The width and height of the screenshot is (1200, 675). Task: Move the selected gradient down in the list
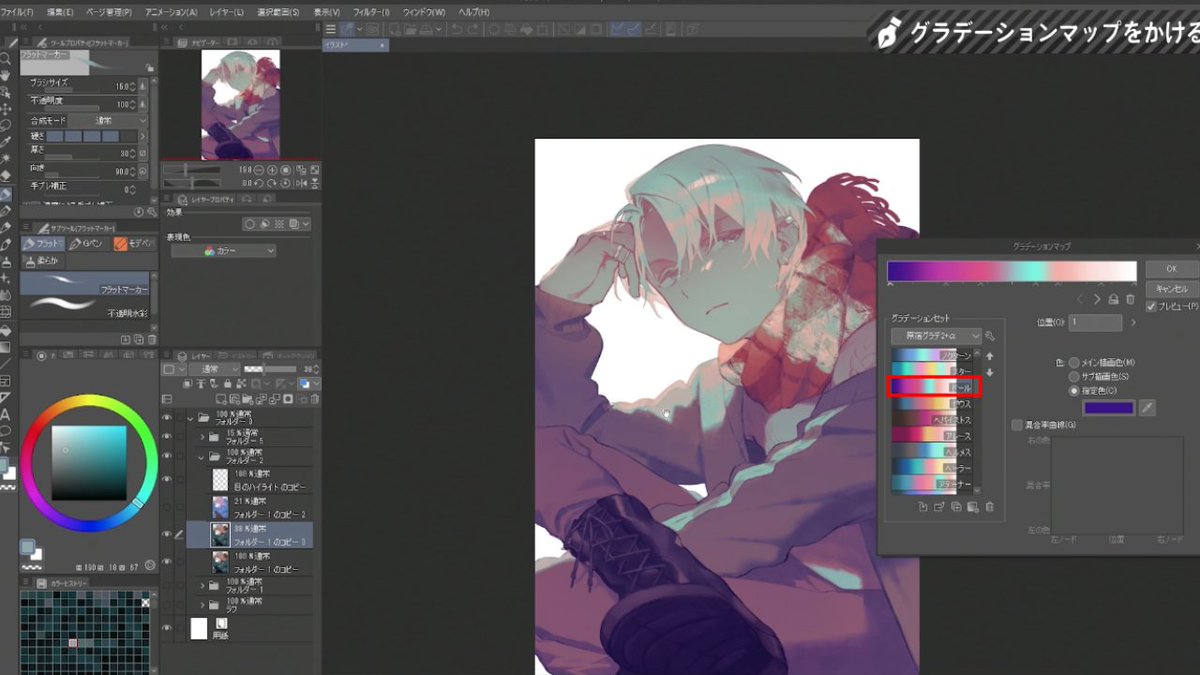coord(990,373)
